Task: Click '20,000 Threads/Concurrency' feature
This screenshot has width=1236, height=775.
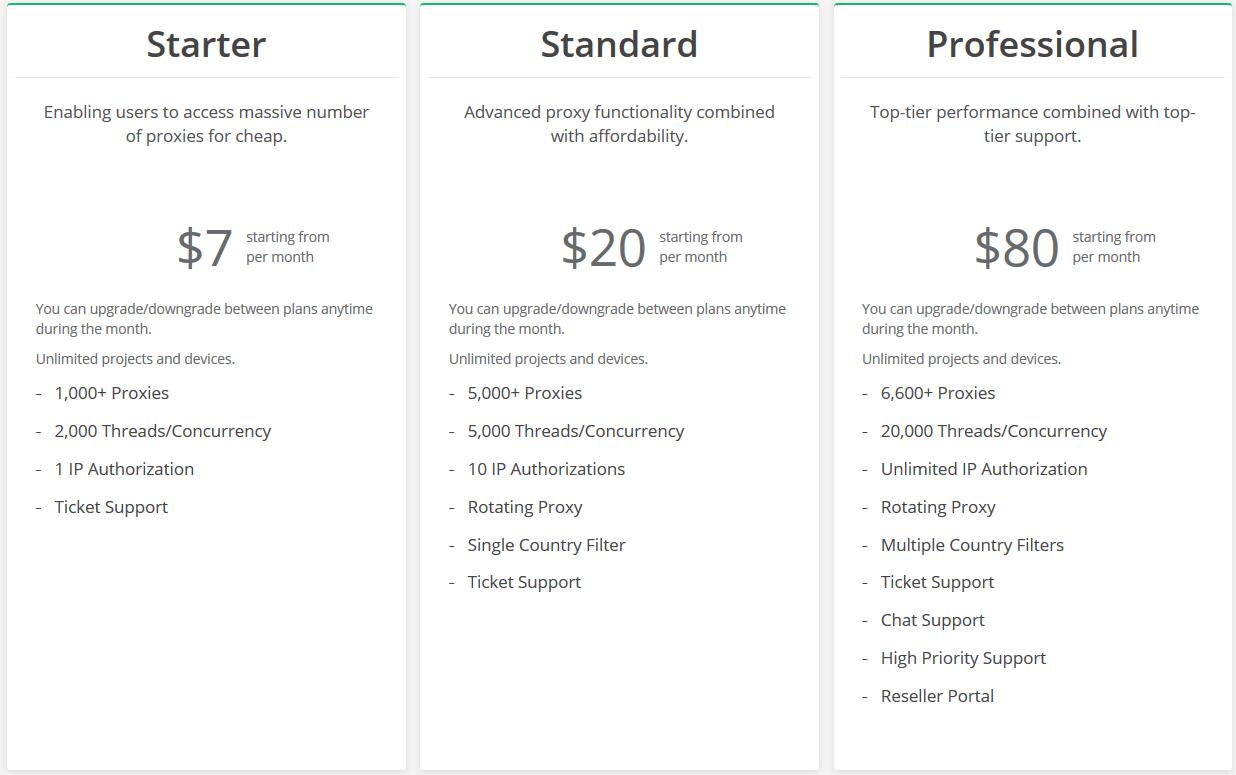Action: 994,431
